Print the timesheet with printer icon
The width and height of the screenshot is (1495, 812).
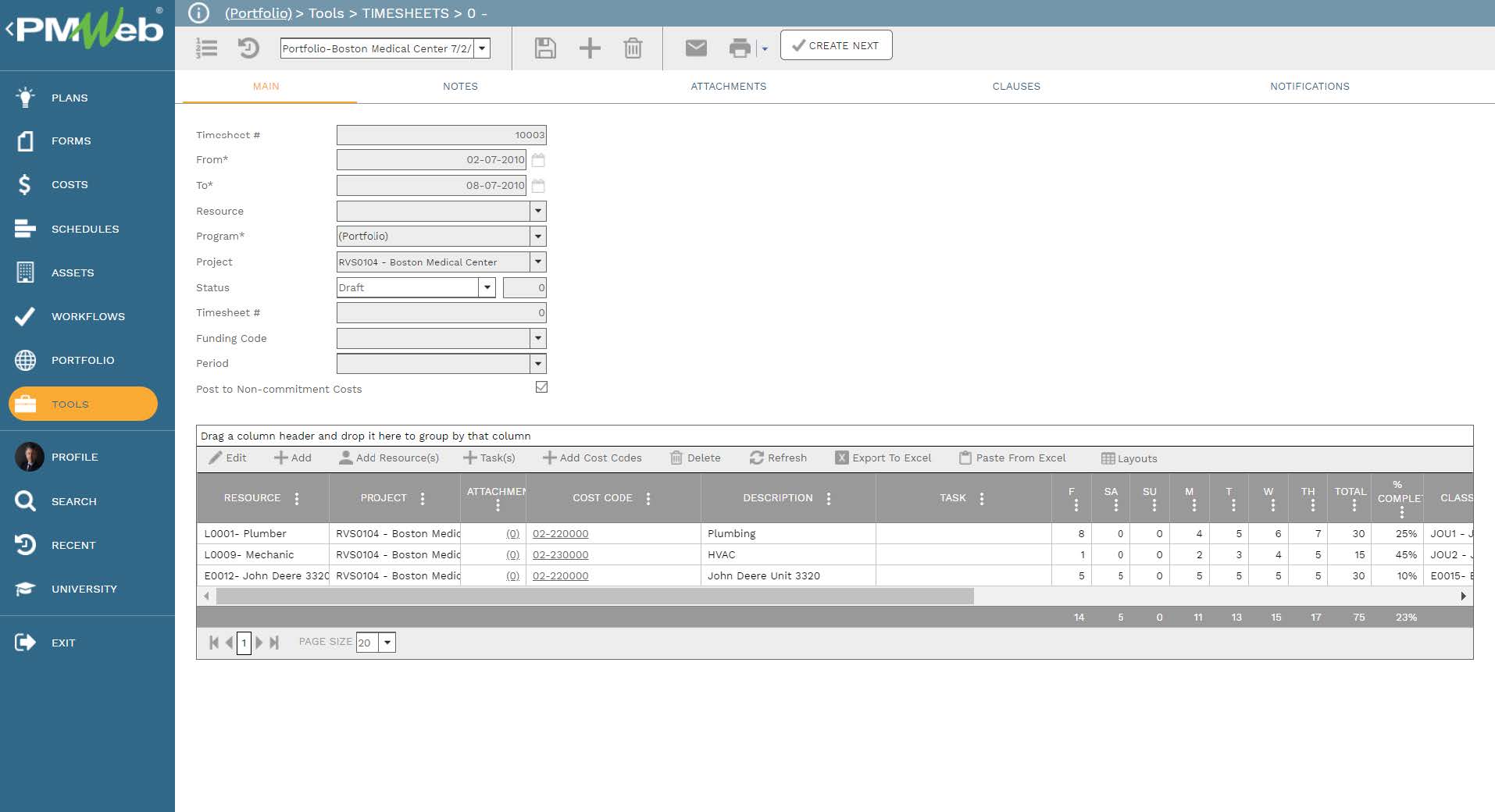(740, 48)
